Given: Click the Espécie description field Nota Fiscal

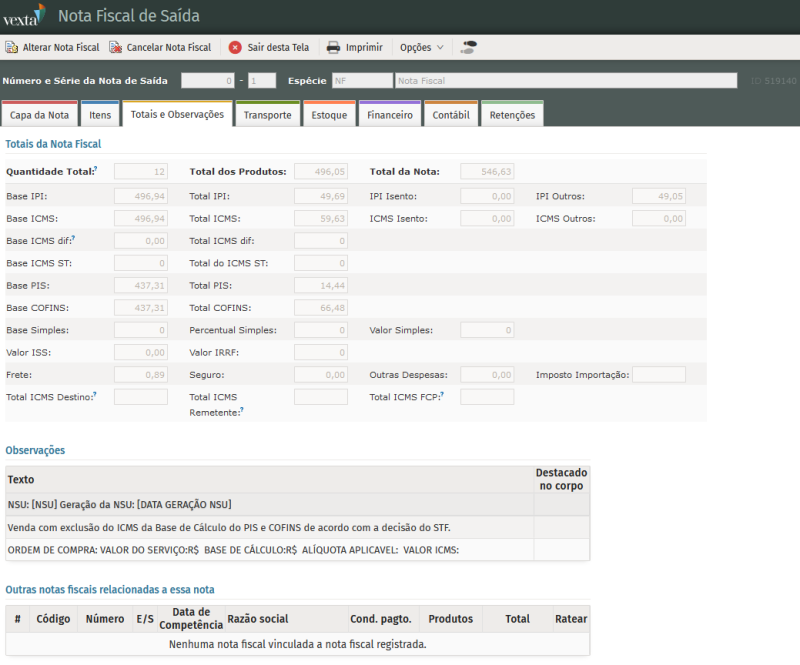Looking at the screenshot, I should tap(565, 80).
